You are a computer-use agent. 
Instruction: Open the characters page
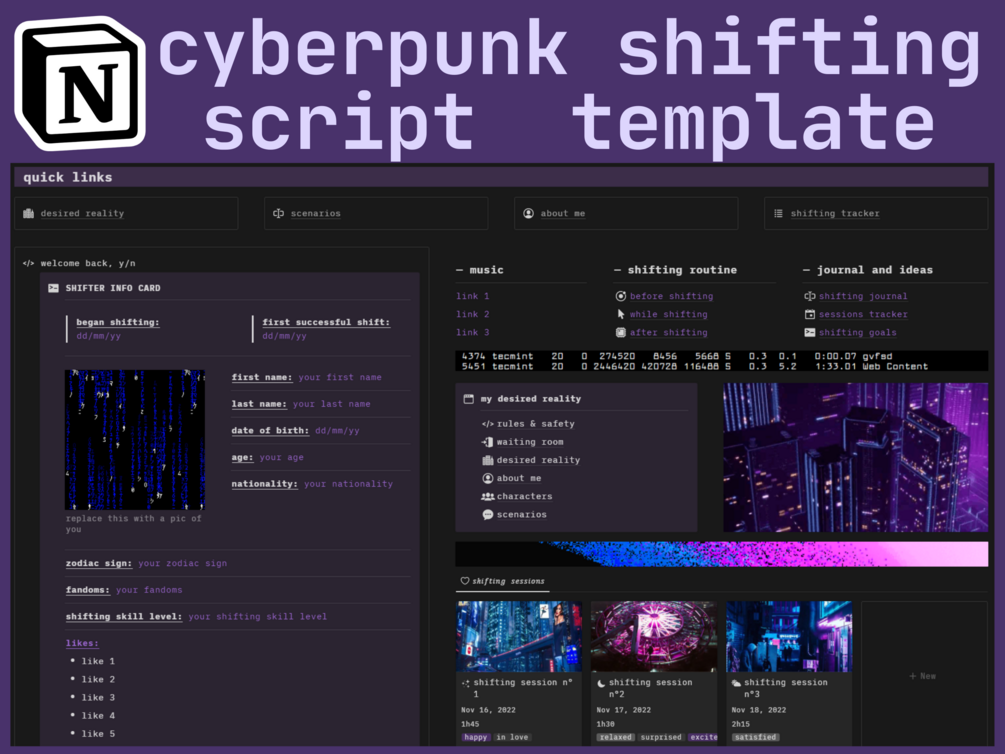tap(524, 496)
